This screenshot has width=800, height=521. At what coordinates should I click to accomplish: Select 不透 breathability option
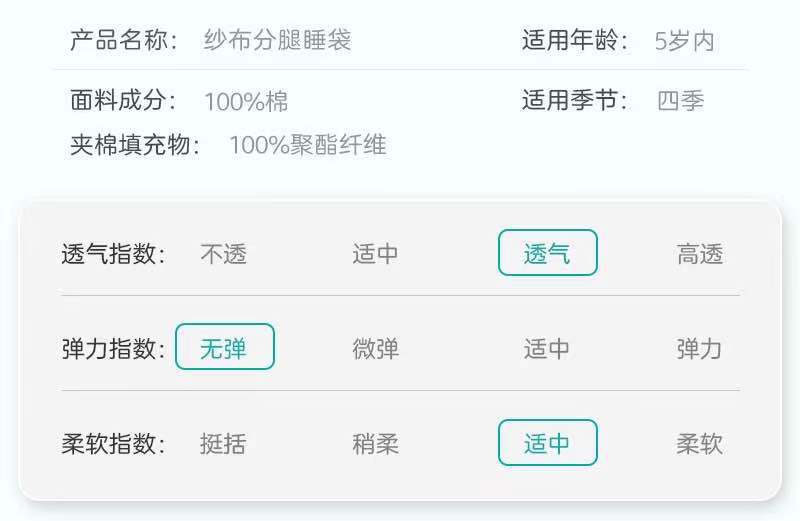click(x=223, y=254)
